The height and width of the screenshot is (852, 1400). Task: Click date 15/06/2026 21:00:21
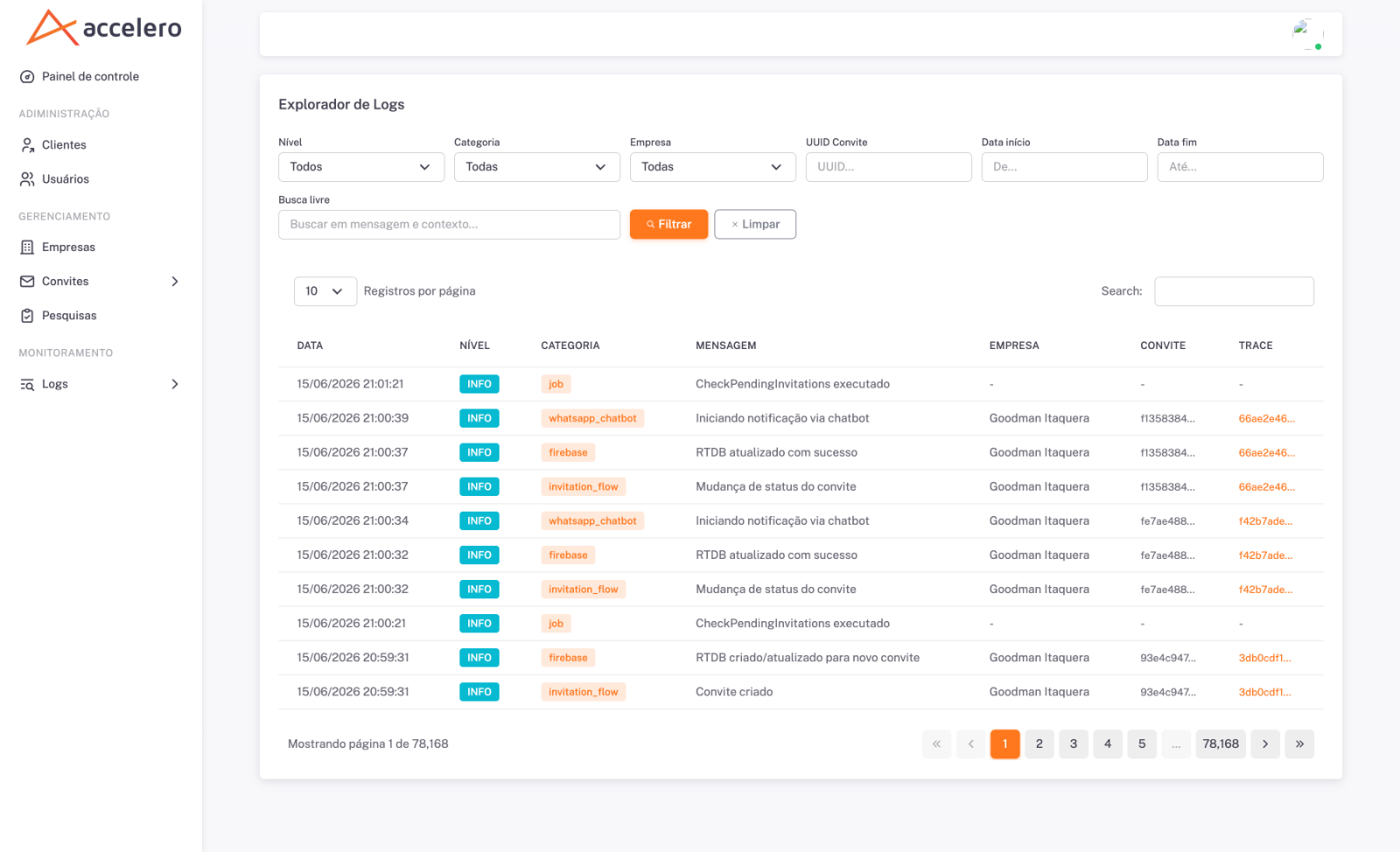[x=351, y=624]
